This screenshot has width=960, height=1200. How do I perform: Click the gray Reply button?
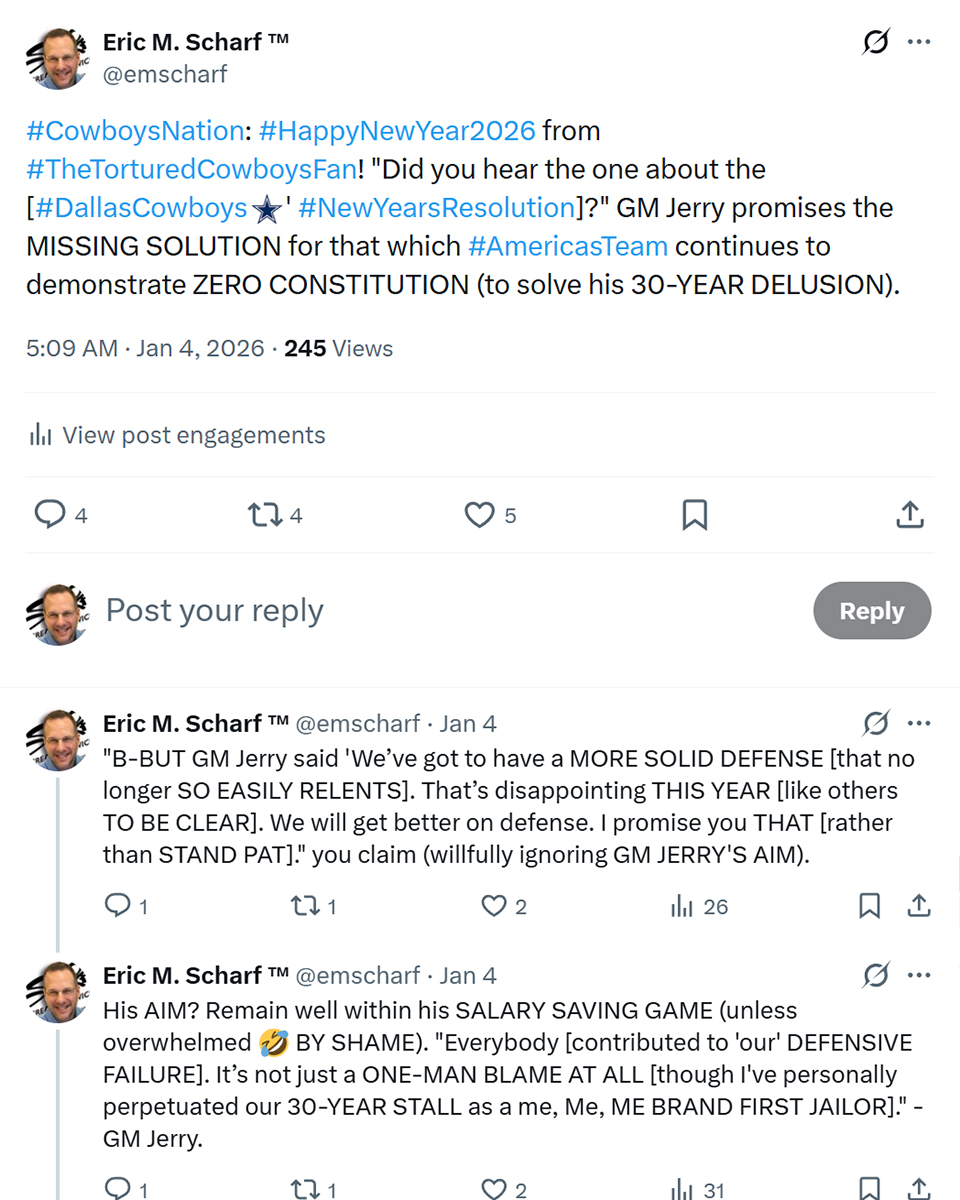point(871,611)
